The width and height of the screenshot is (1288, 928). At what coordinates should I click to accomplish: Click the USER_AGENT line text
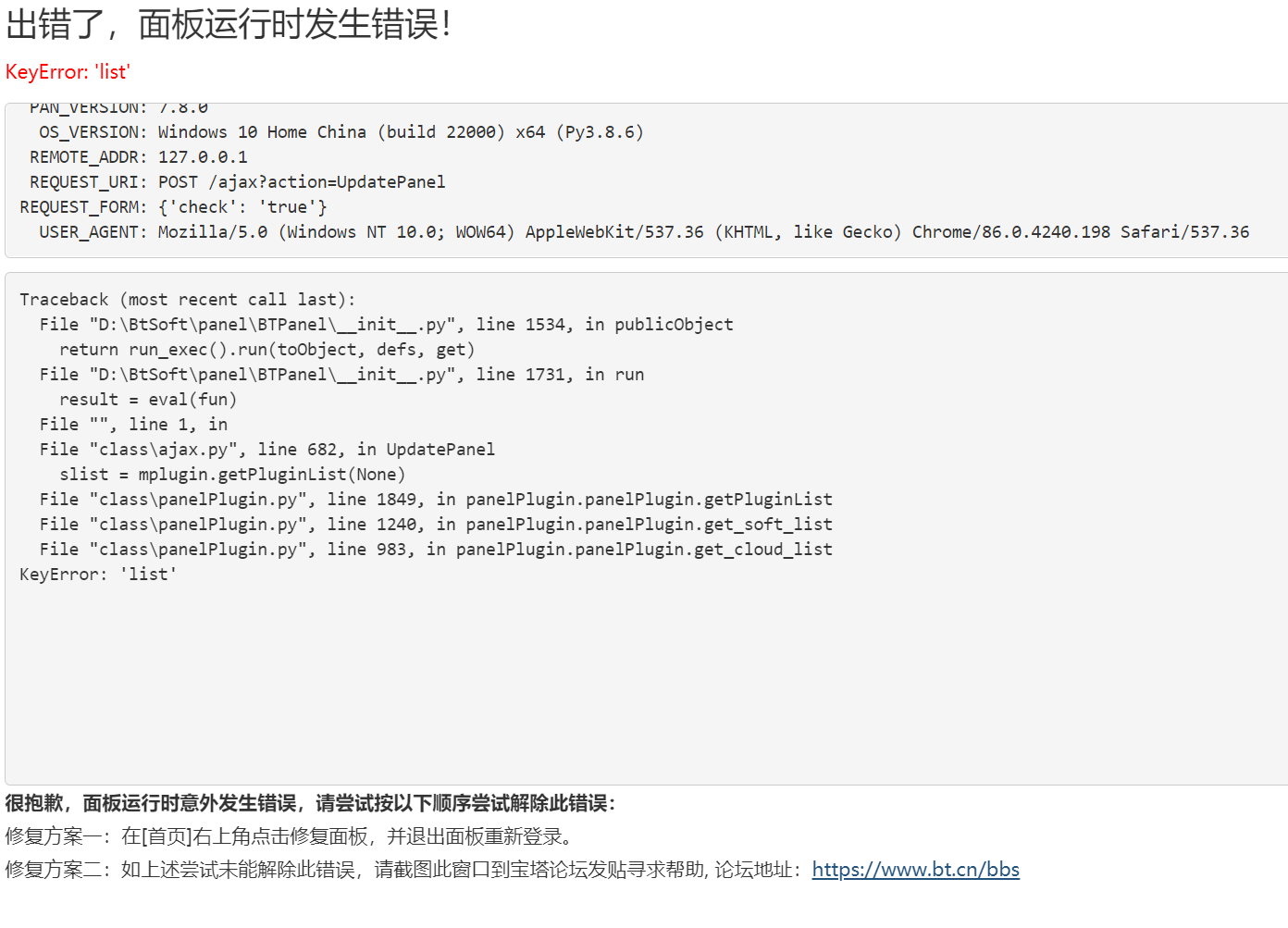(x=644, y=232)
